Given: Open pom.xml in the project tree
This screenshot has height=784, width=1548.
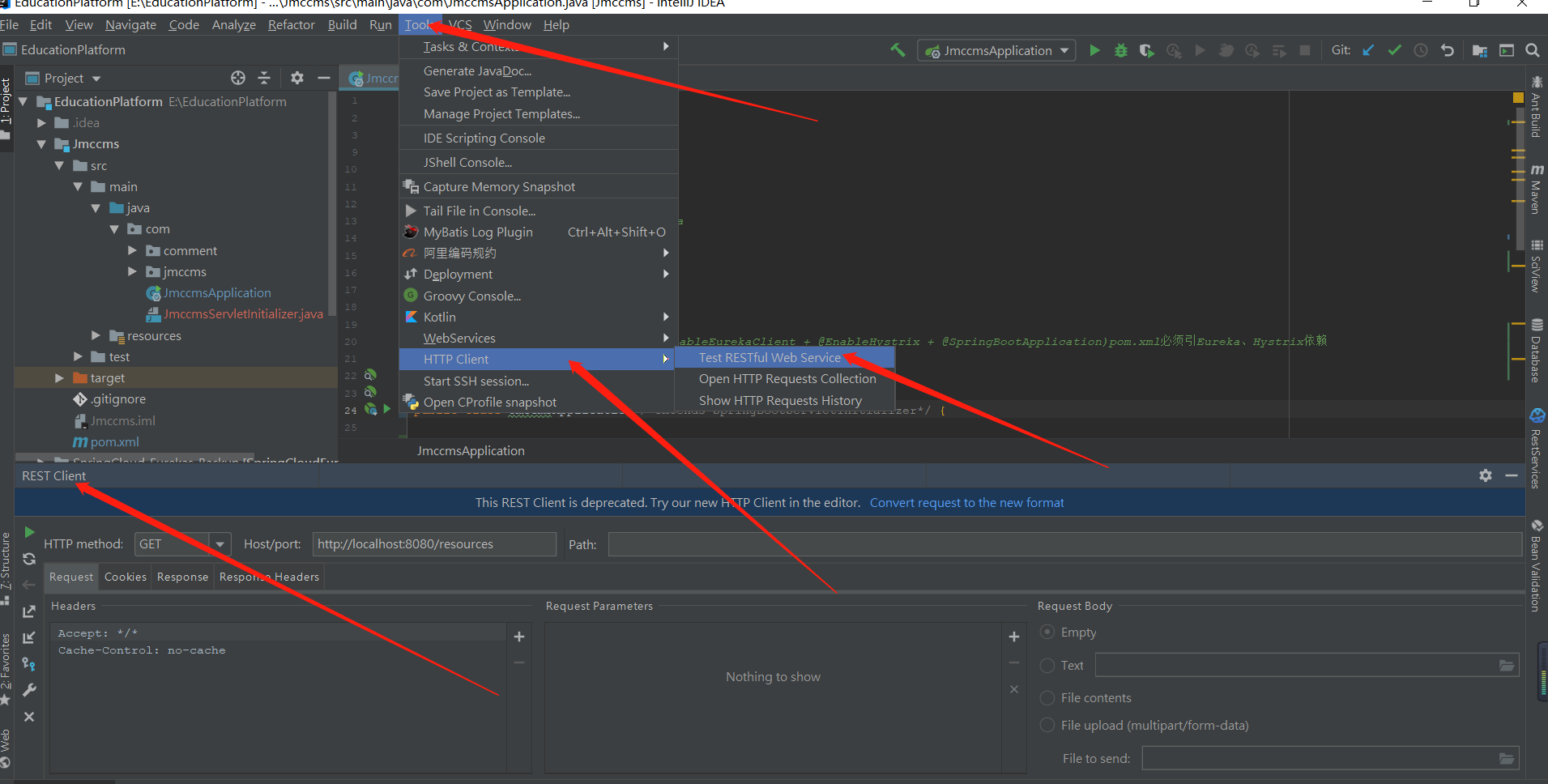Looking at the screenshot, I should pyautogui.click(x=114, y=441).
